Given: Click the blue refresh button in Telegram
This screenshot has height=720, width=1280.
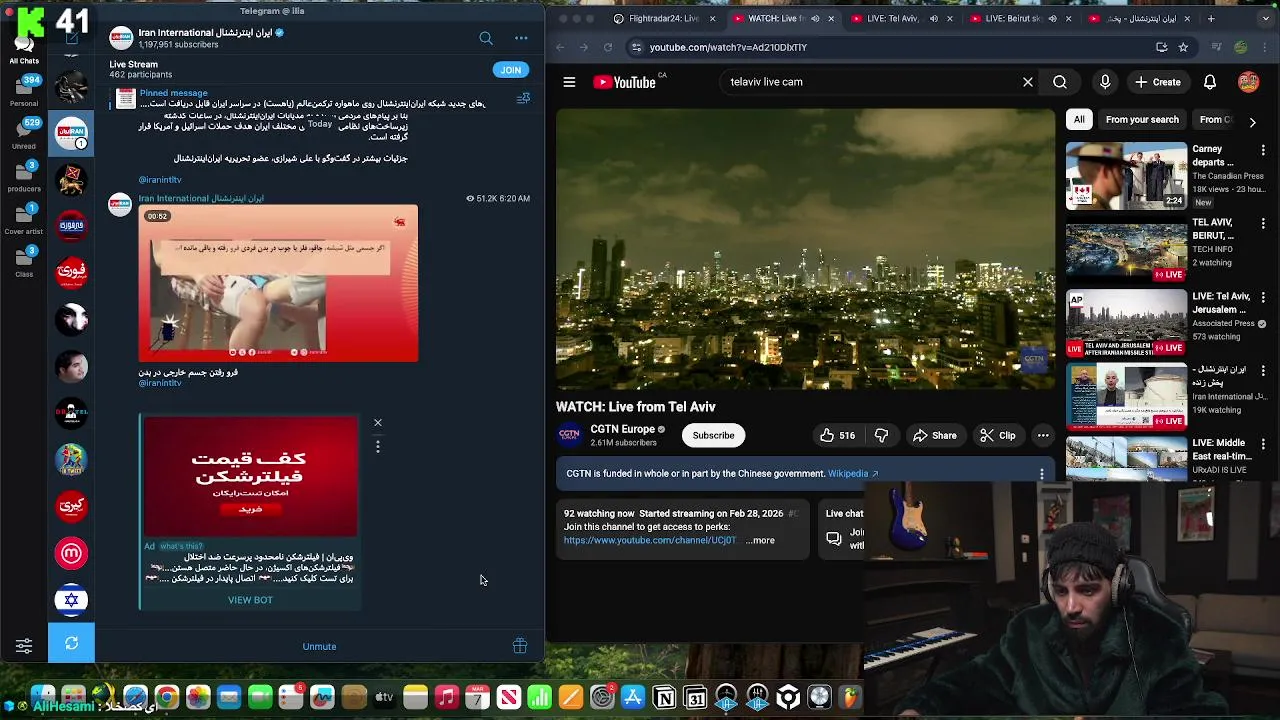Looking at the screenshot, I should (71, 643).
